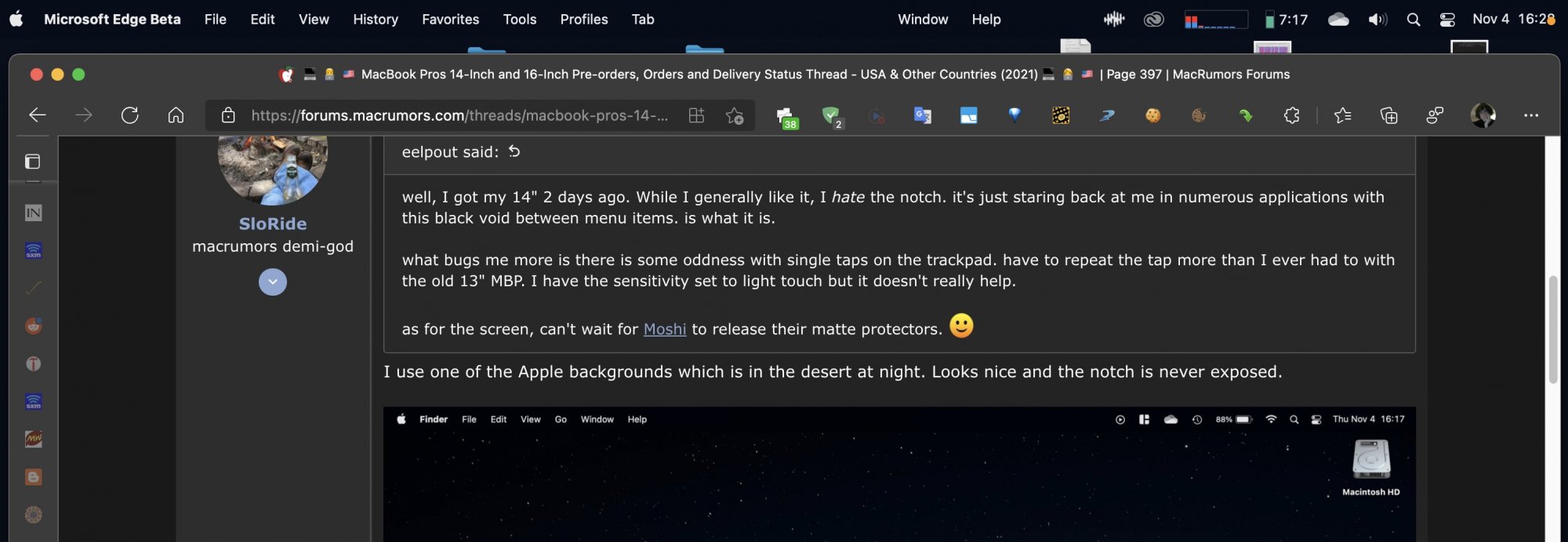1568x542 pixels.
Task: Click the blue diamond extension icon
Action: (x=1014, y=115)
